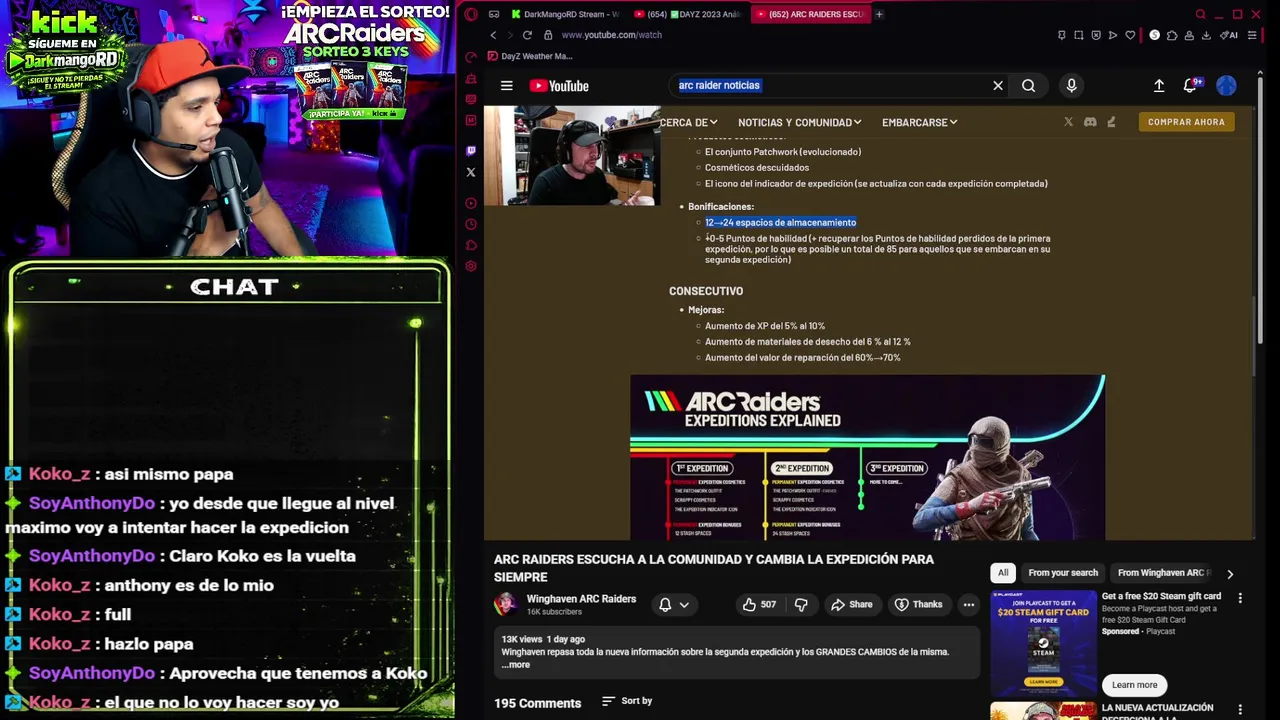Click the Winghaven channel avatar
Screen dimensions: 1280x720
(x=506, y=604)
